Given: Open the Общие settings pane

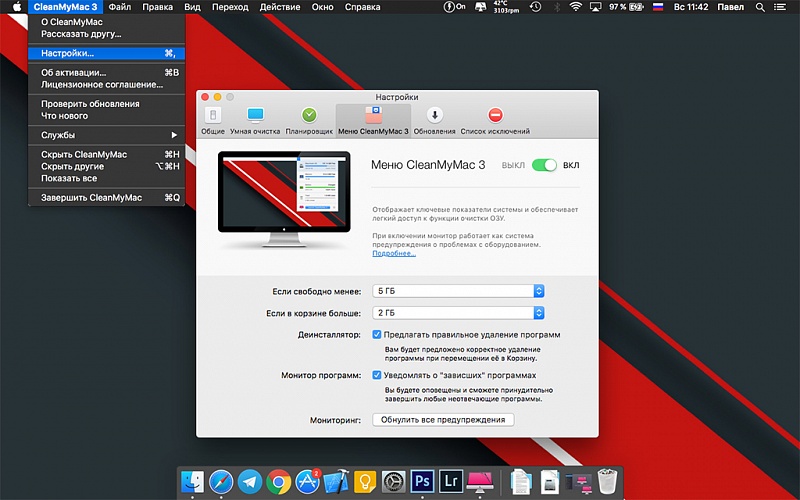Looking at the screenshot, I should (212, 119).
